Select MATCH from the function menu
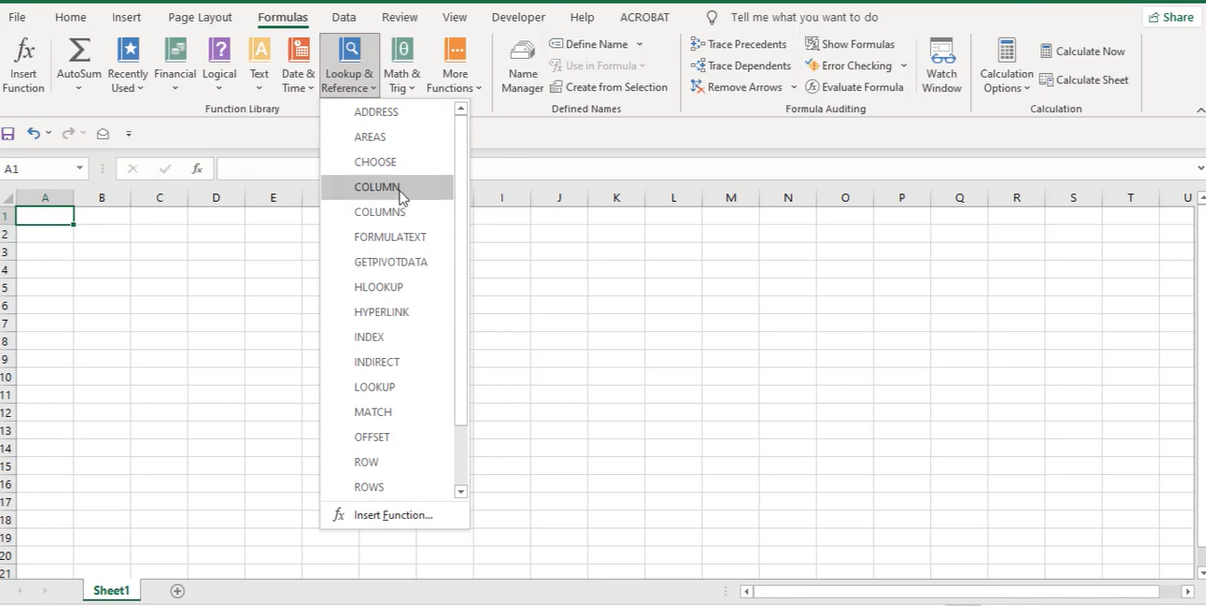This screenshot has height=606, width=1206. [388, 412]
